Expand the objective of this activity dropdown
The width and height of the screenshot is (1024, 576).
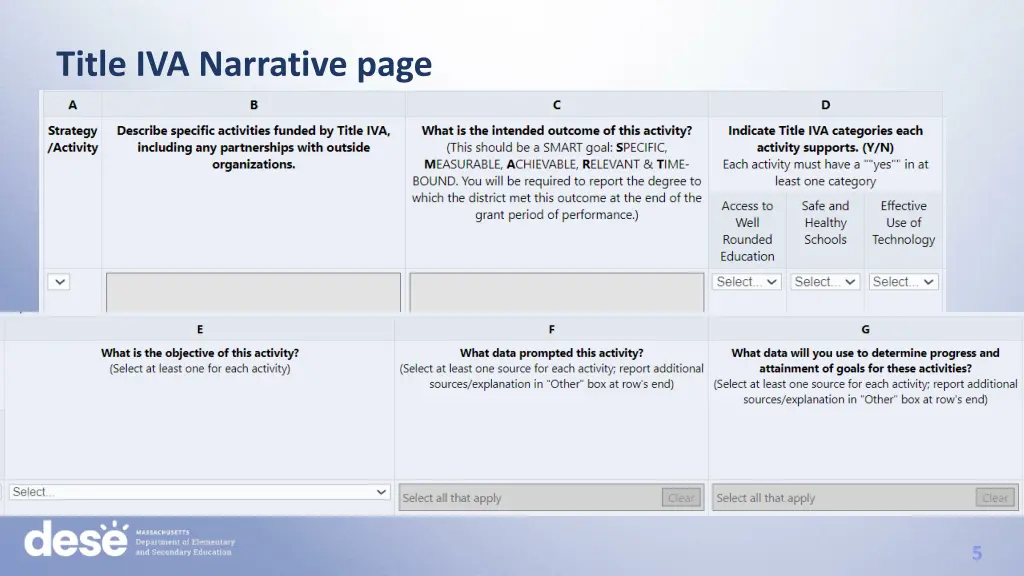(200, 492)
